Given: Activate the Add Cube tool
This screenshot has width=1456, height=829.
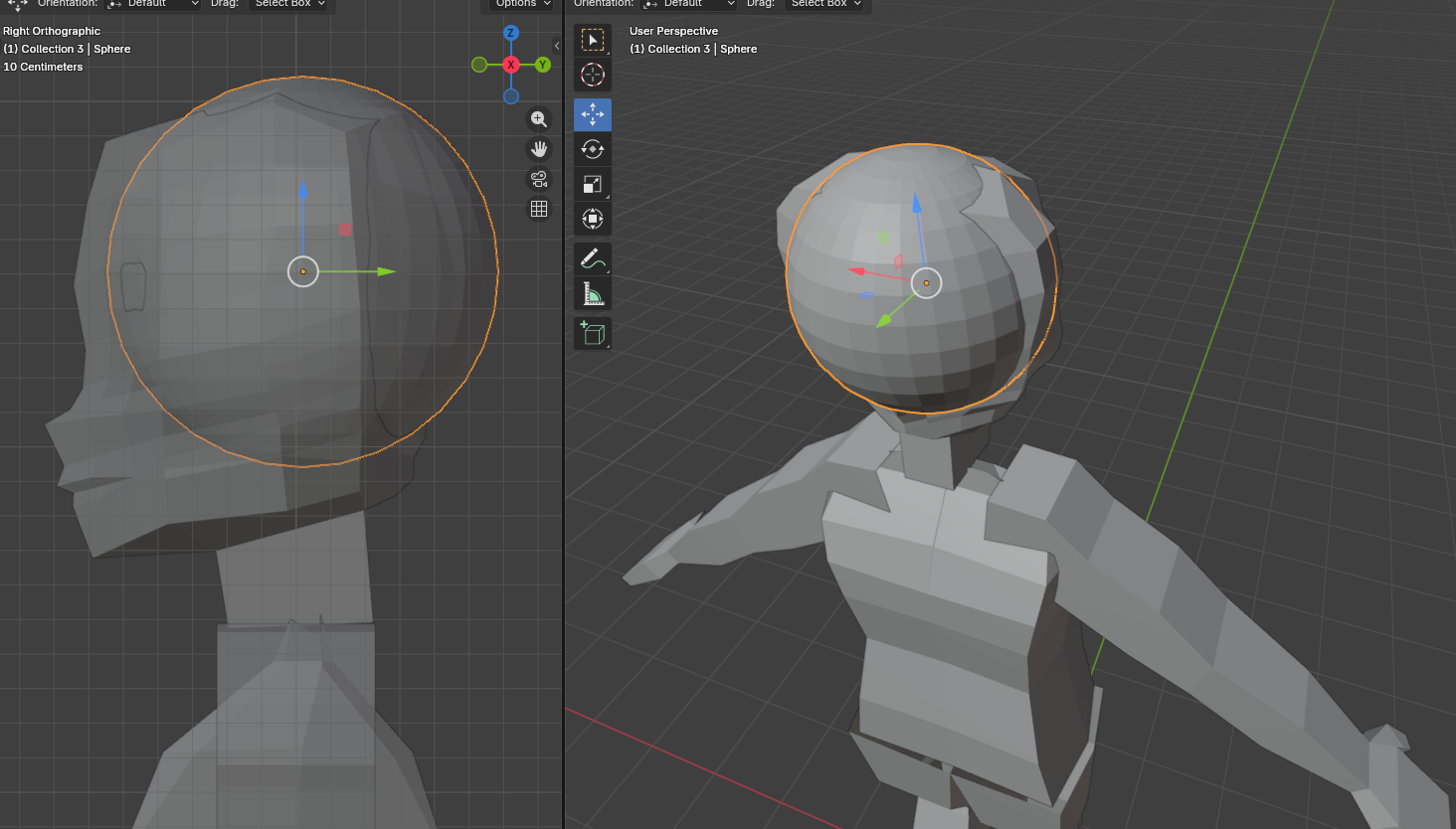Looking at the screenshot, I should tap(593, 333).
